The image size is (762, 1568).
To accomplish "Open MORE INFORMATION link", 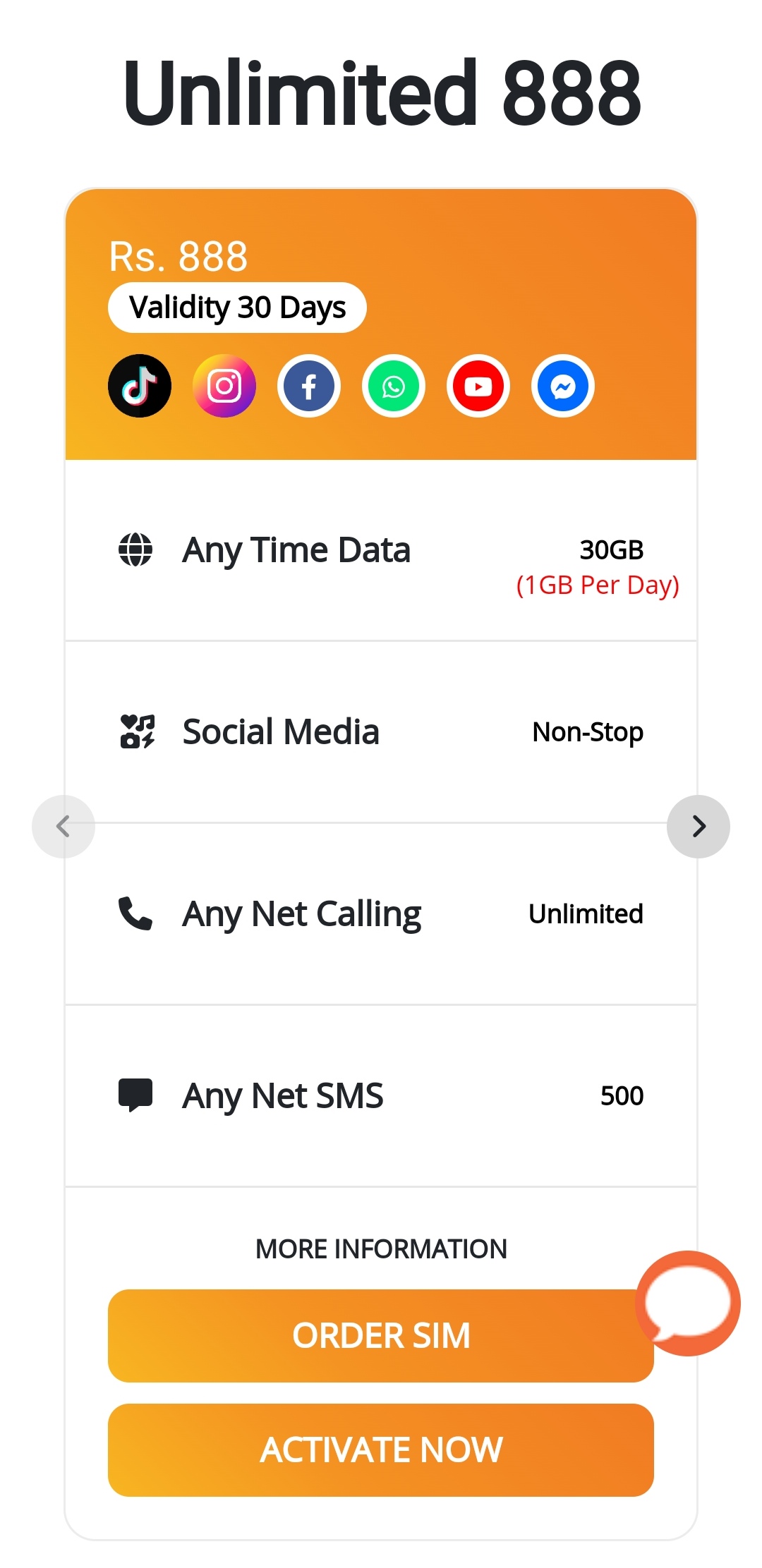I will [x=381, y=1248].
